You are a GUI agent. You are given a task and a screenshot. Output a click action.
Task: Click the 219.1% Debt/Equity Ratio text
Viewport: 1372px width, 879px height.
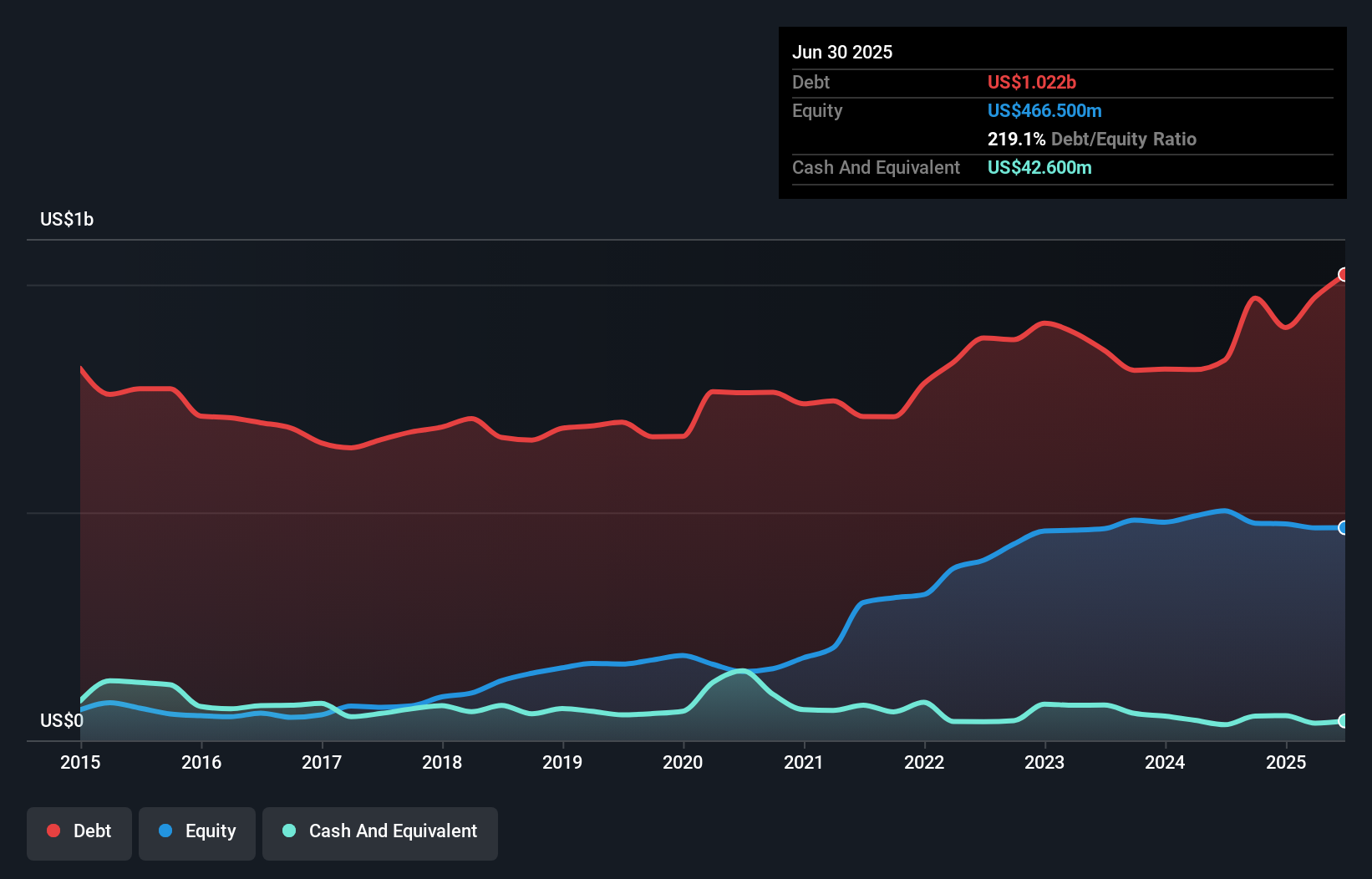click(x=1092, y=139)
